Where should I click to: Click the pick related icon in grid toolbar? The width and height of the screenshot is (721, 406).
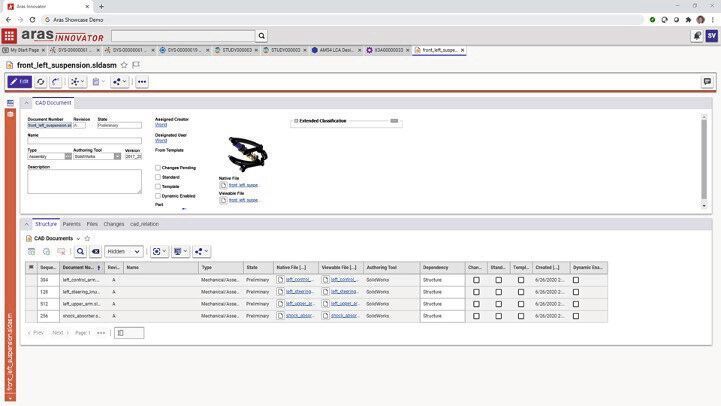coord(46,252)
